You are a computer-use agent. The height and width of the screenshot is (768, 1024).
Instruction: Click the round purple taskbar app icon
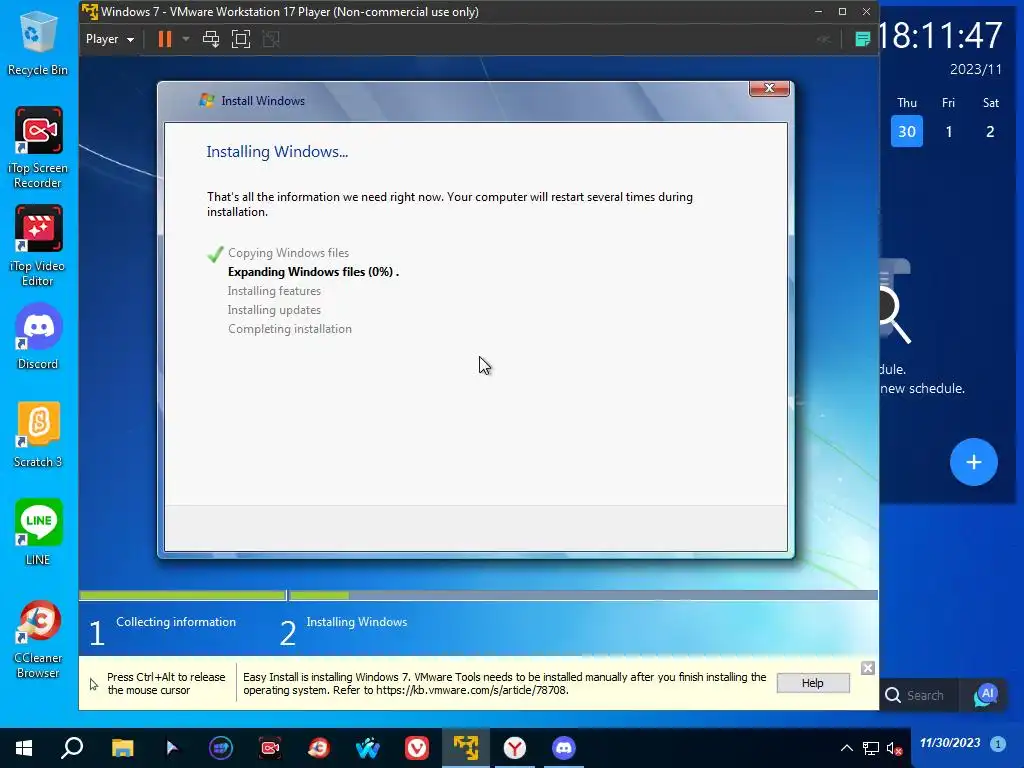click(x=221, y=748)
